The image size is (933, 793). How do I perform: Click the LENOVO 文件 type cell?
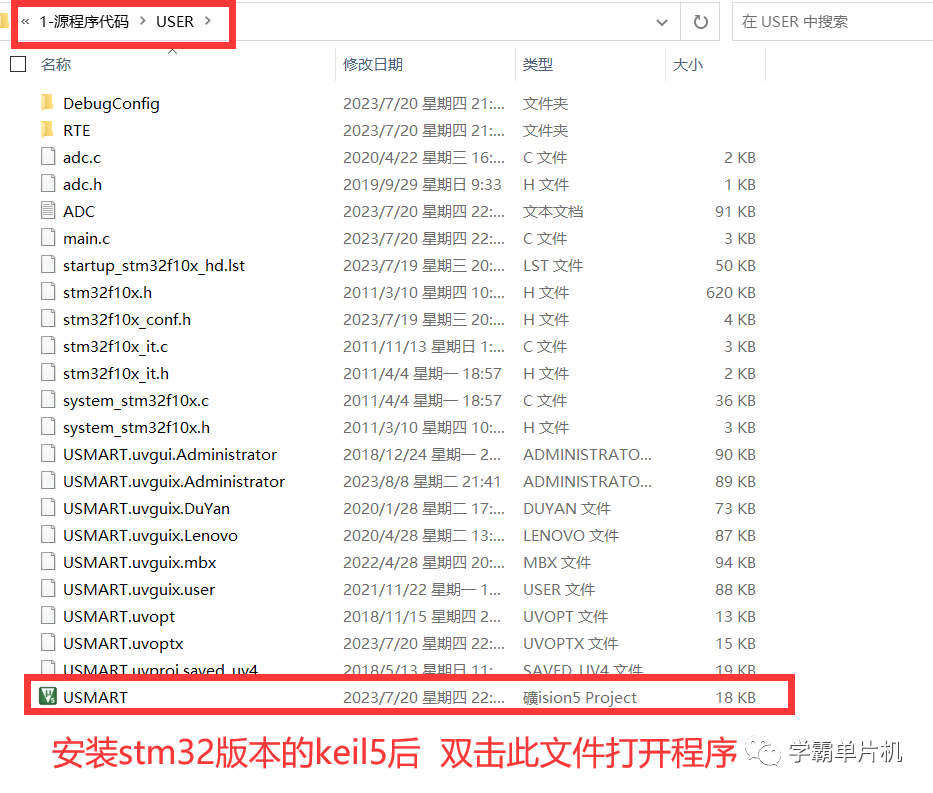571,535
